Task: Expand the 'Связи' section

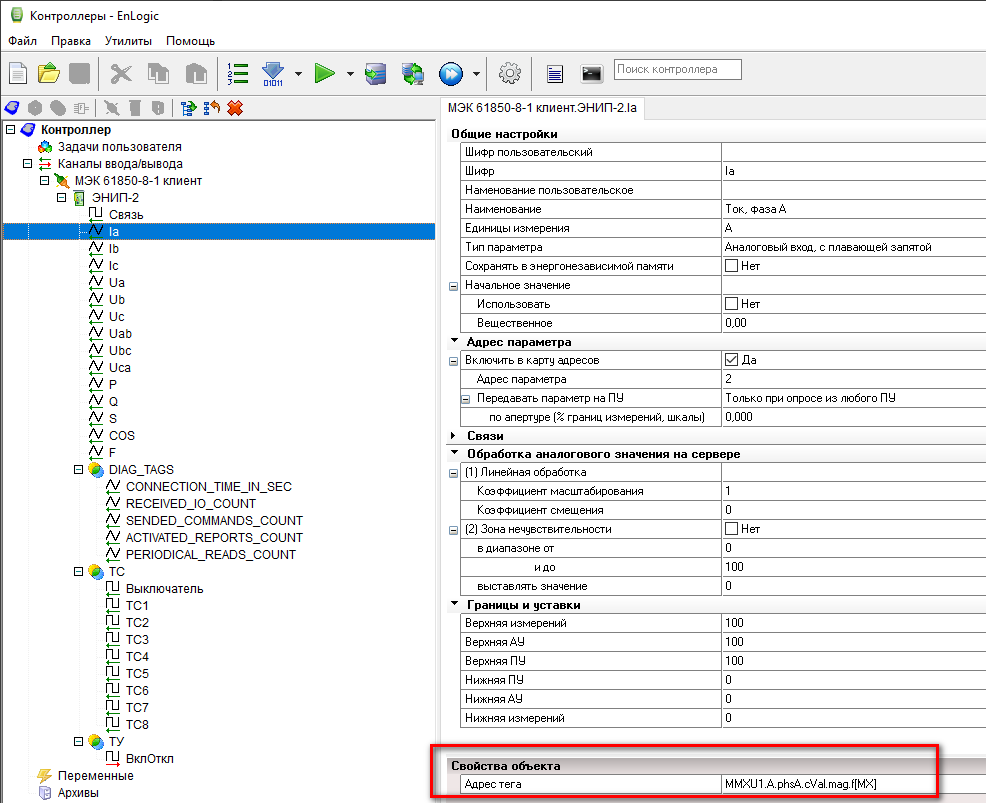Action: pos(456,436)
